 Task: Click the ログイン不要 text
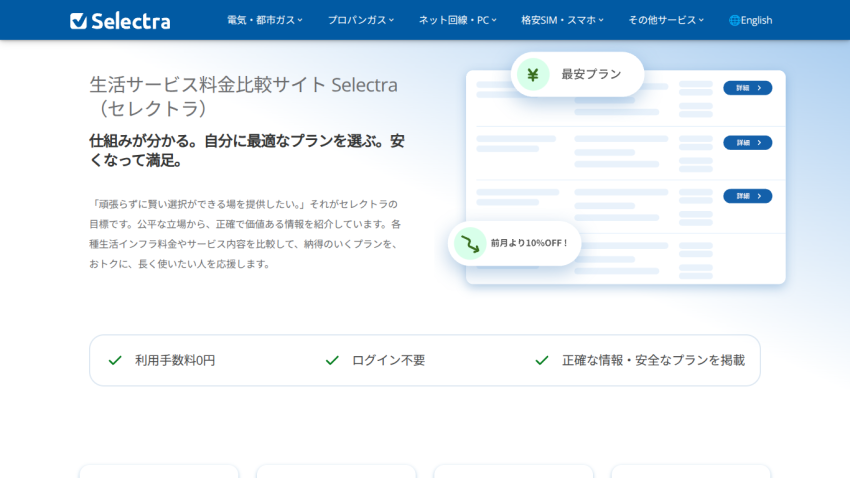tap(389, 360)
